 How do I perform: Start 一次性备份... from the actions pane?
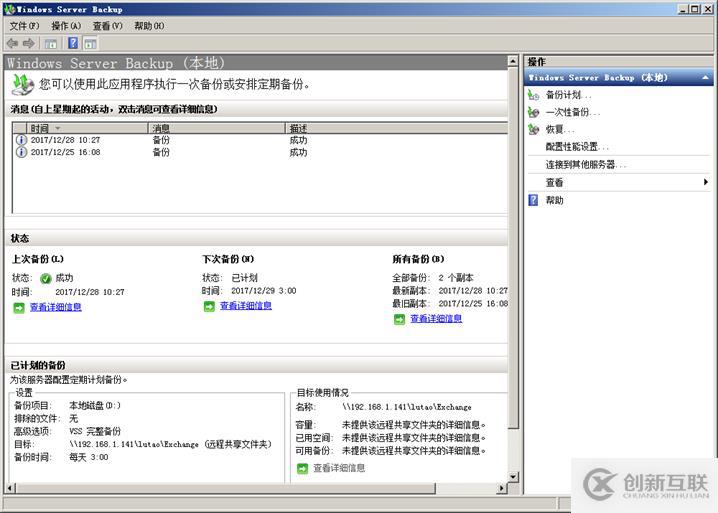[x=572, y=112]
